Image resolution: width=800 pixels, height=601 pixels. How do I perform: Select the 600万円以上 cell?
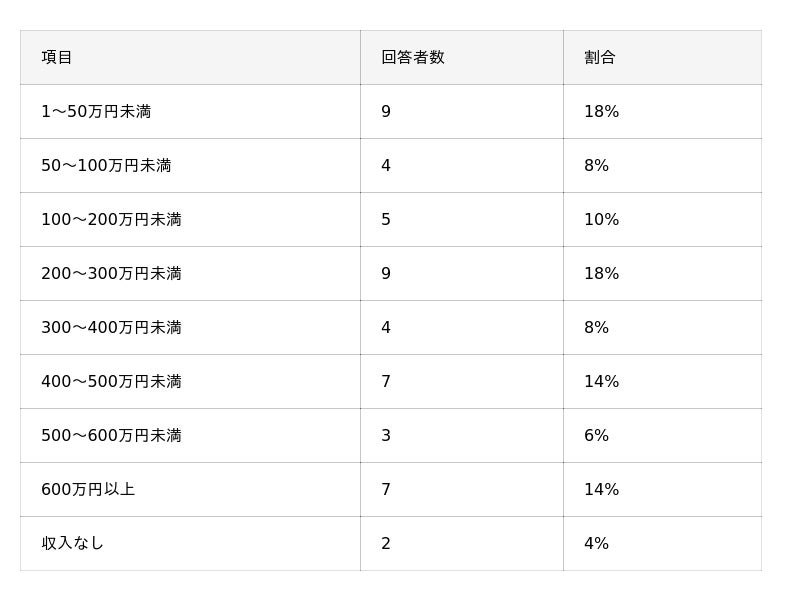click(88, 490)
